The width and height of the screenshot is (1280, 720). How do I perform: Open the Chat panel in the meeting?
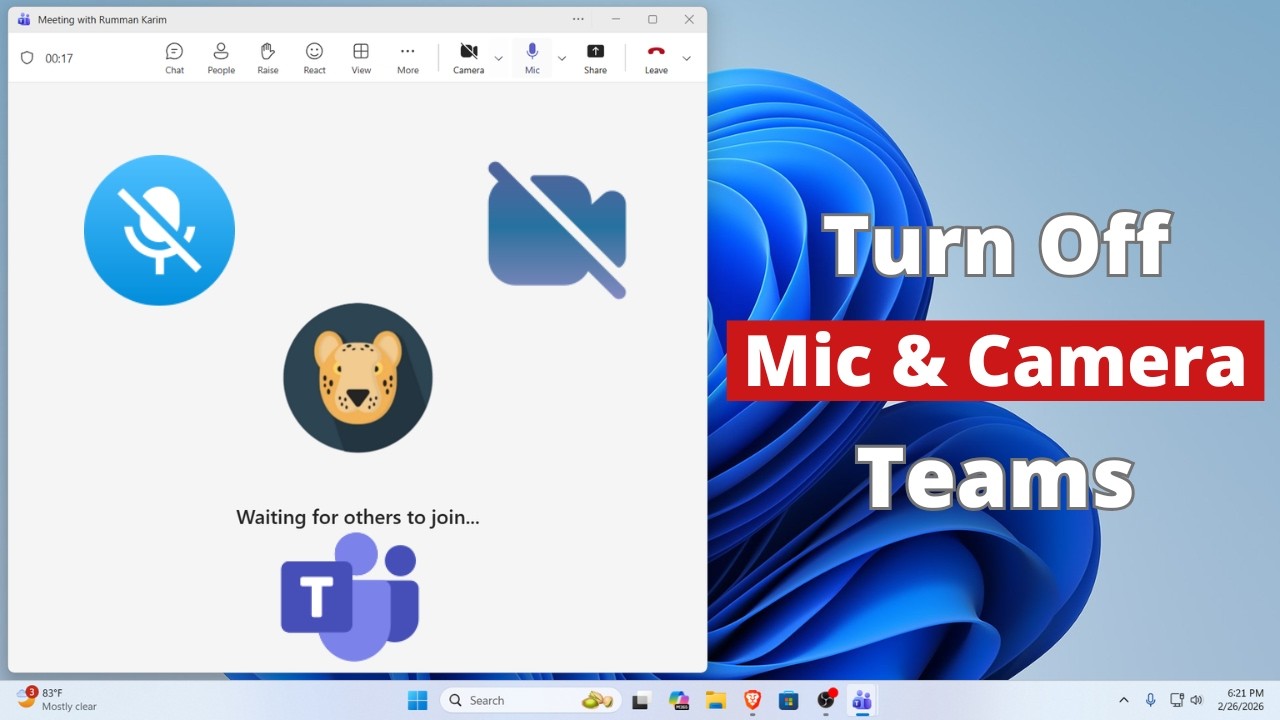(174, 58)
